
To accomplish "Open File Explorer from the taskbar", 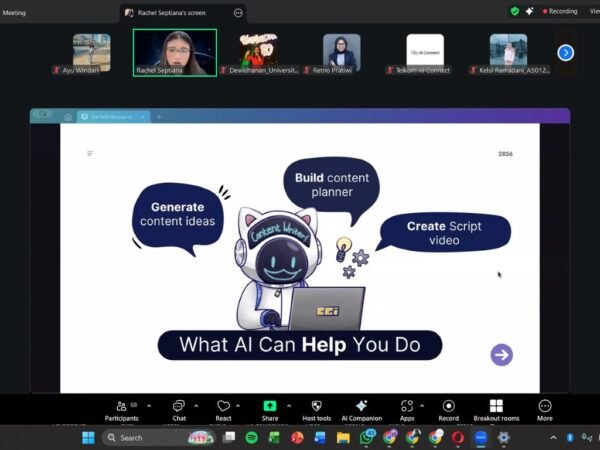I will click(x=343, y=437).
